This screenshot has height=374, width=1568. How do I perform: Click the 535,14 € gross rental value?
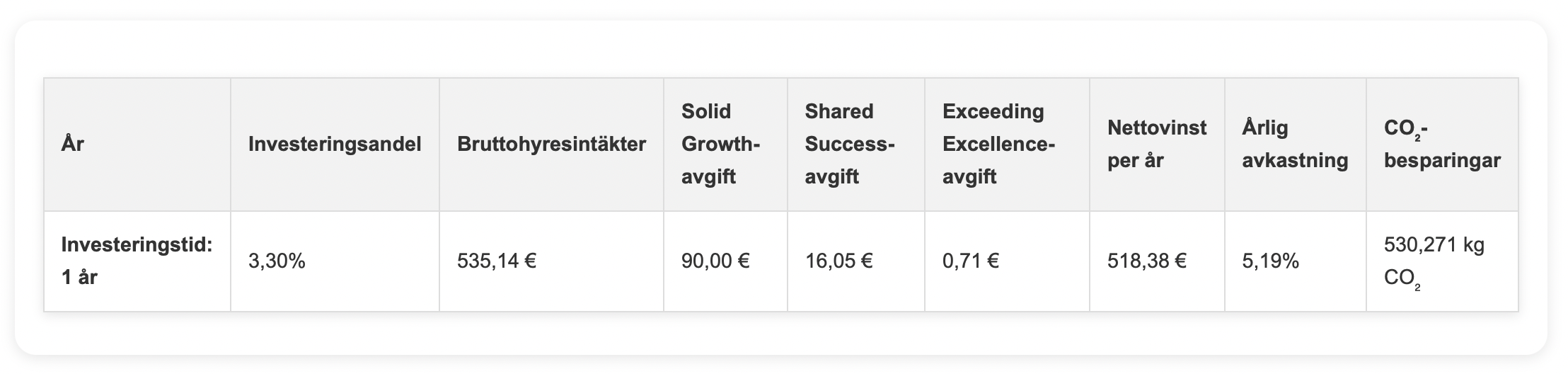click(497, 262)
